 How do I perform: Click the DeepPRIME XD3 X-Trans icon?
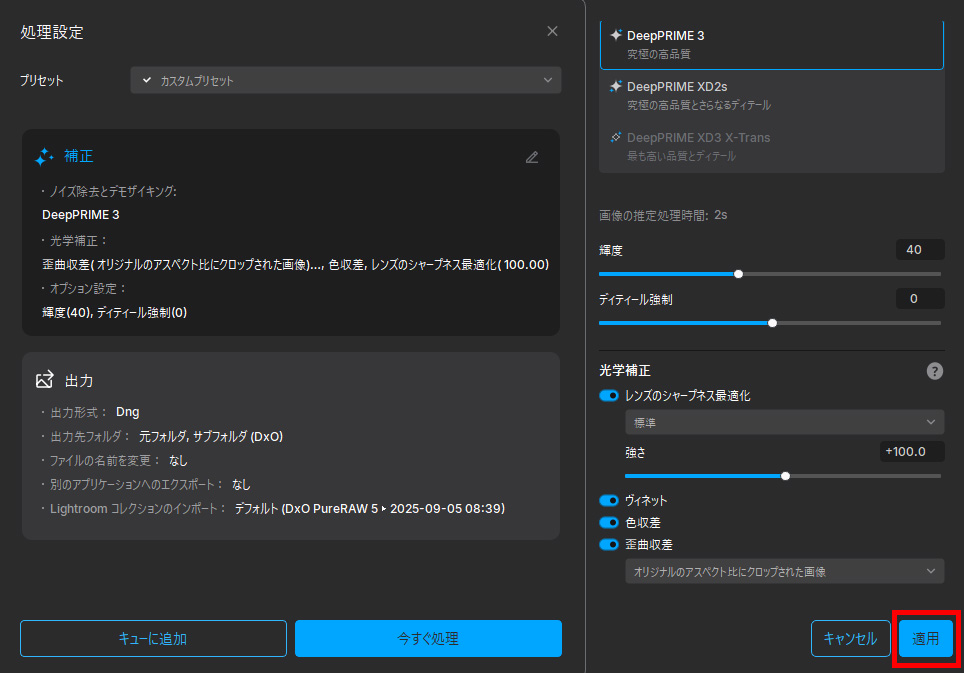615,137
